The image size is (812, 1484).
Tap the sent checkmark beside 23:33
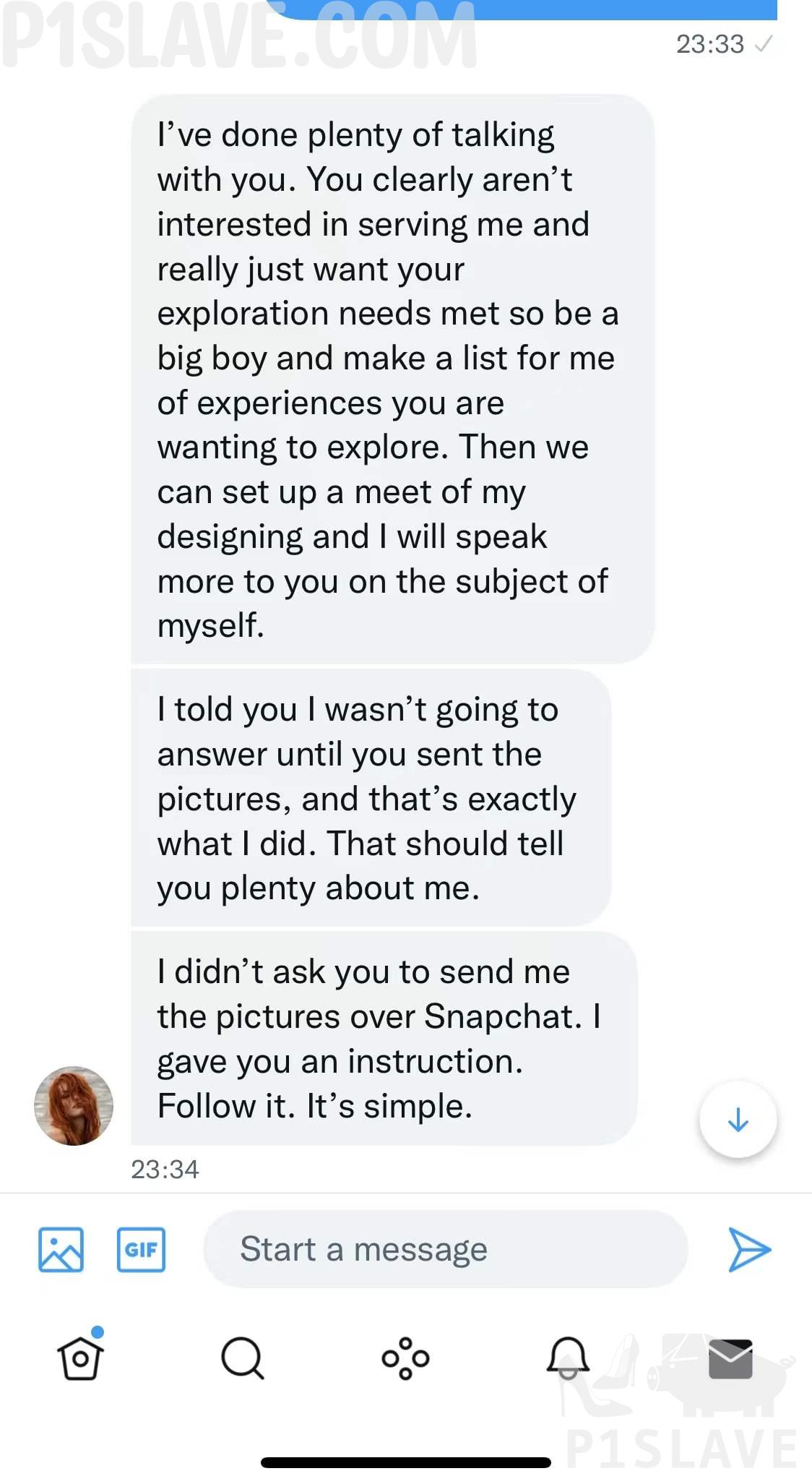click(763, 45)
